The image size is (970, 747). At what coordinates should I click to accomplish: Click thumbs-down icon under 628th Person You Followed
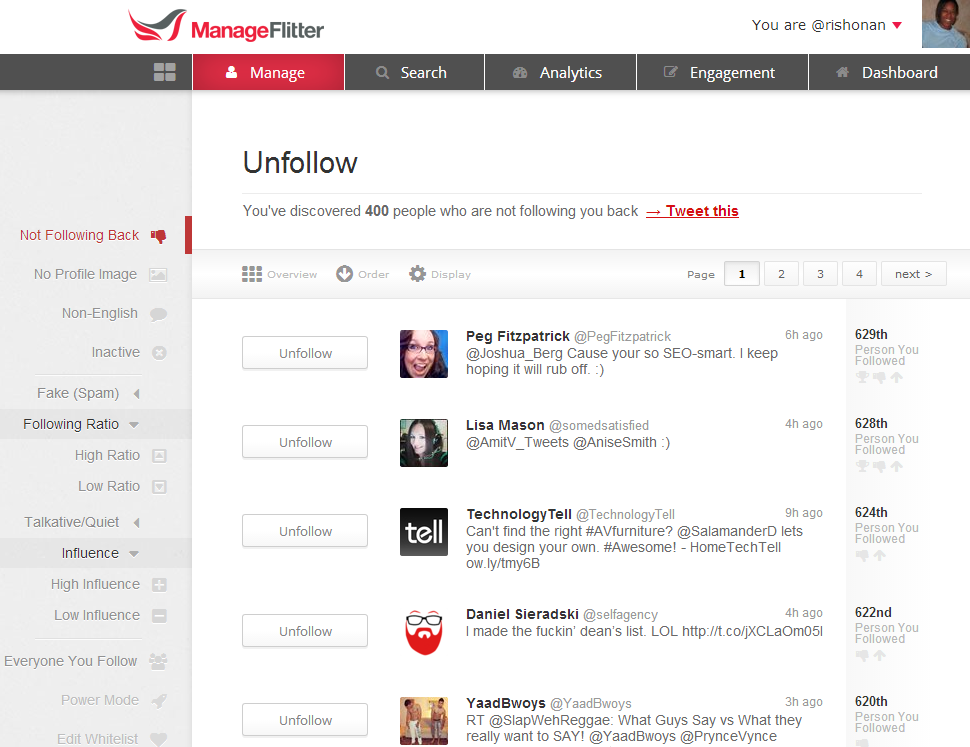879,466
